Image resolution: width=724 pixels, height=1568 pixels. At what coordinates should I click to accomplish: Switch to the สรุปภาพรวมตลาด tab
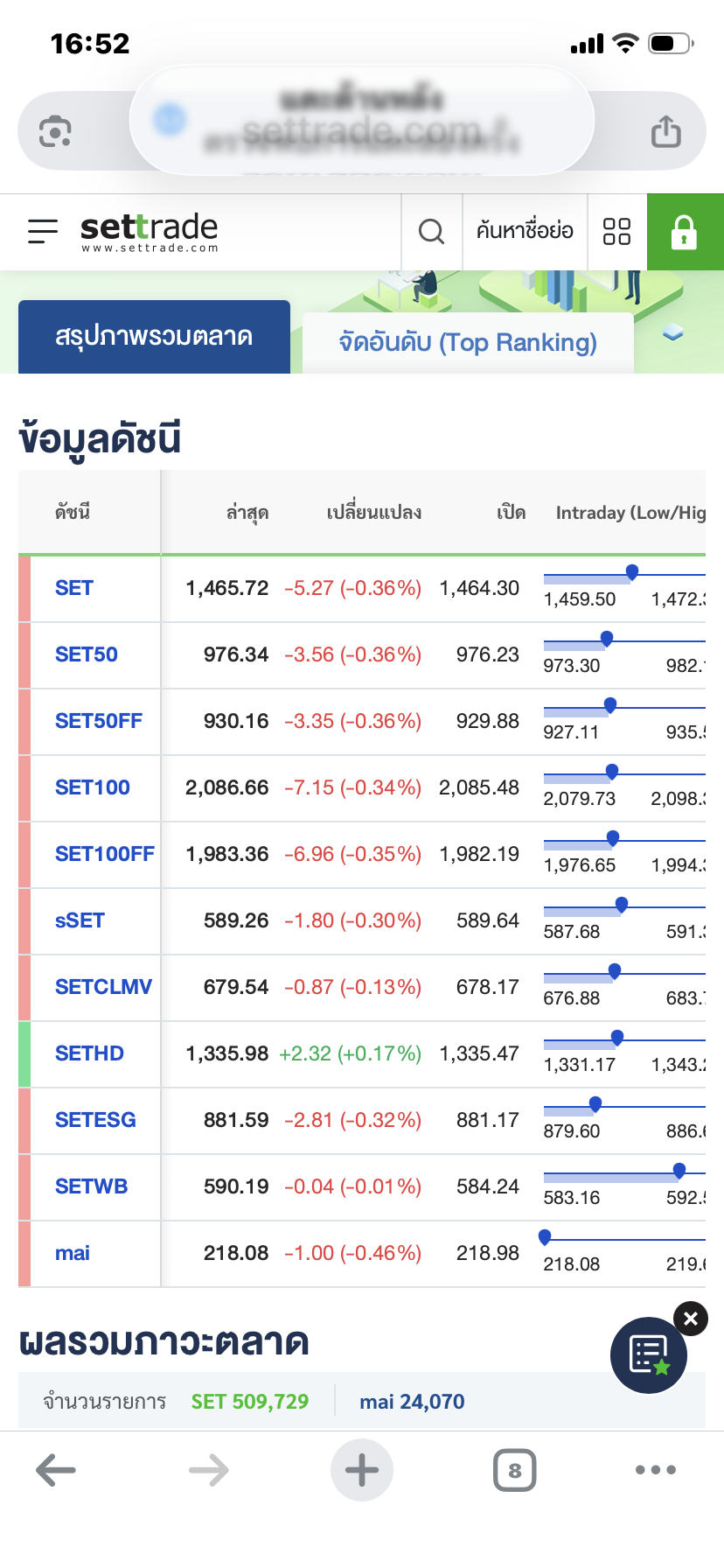(154, 337)
